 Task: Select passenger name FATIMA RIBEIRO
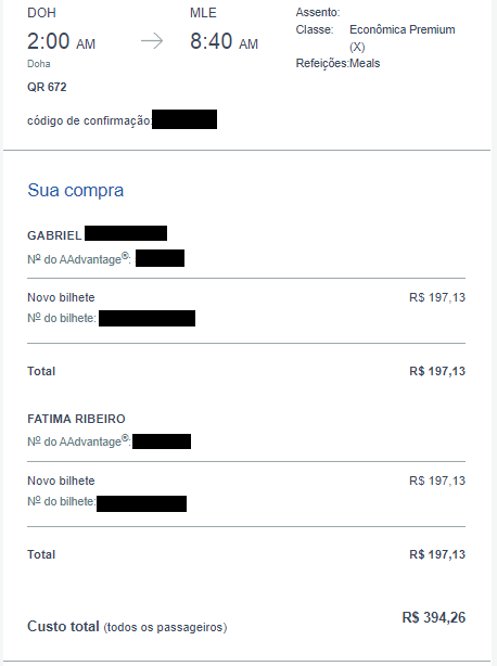(x=76, y=419)
